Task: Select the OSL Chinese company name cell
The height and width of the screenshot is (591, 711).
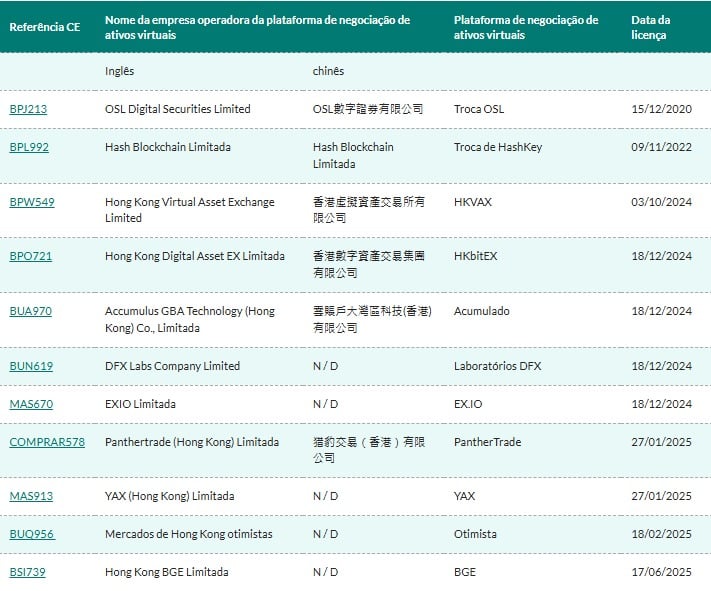Action: (368, 109)
